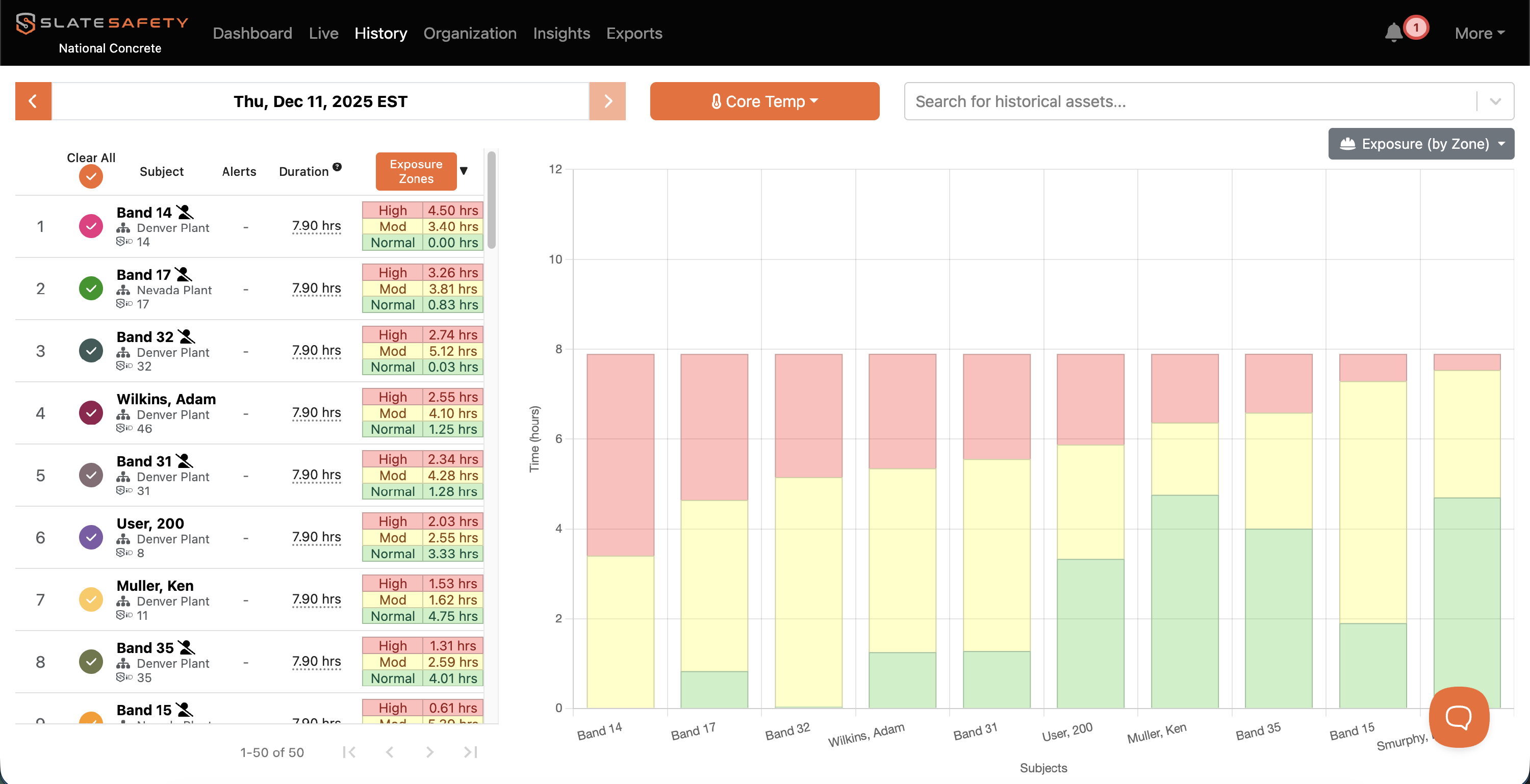The height and width of the screenshot is (784, 1530).
Task: Go to next day arrow
Action: point(607,101)
